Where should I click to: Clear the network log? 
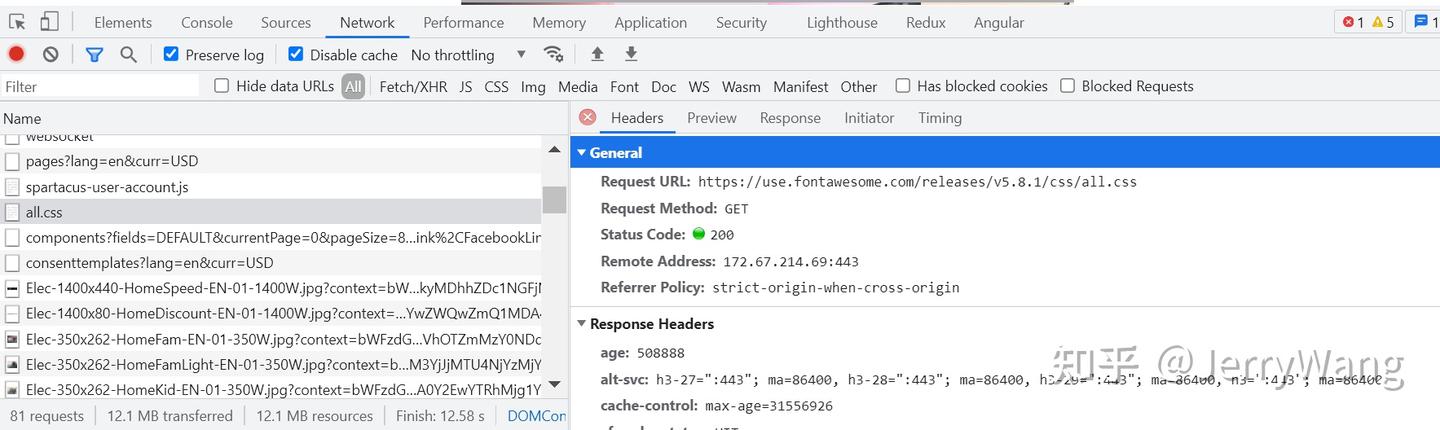(x=50, y=54)
